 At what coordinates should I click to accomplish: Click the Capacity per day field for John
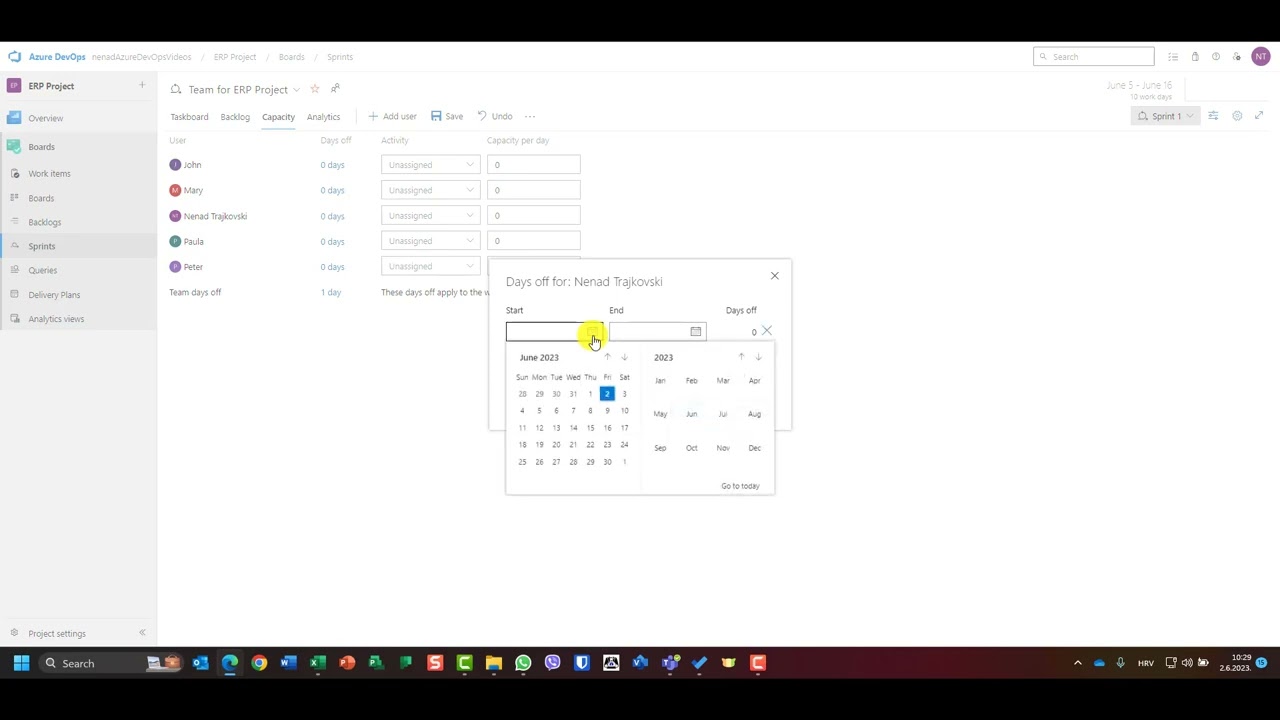click(533, 165)
